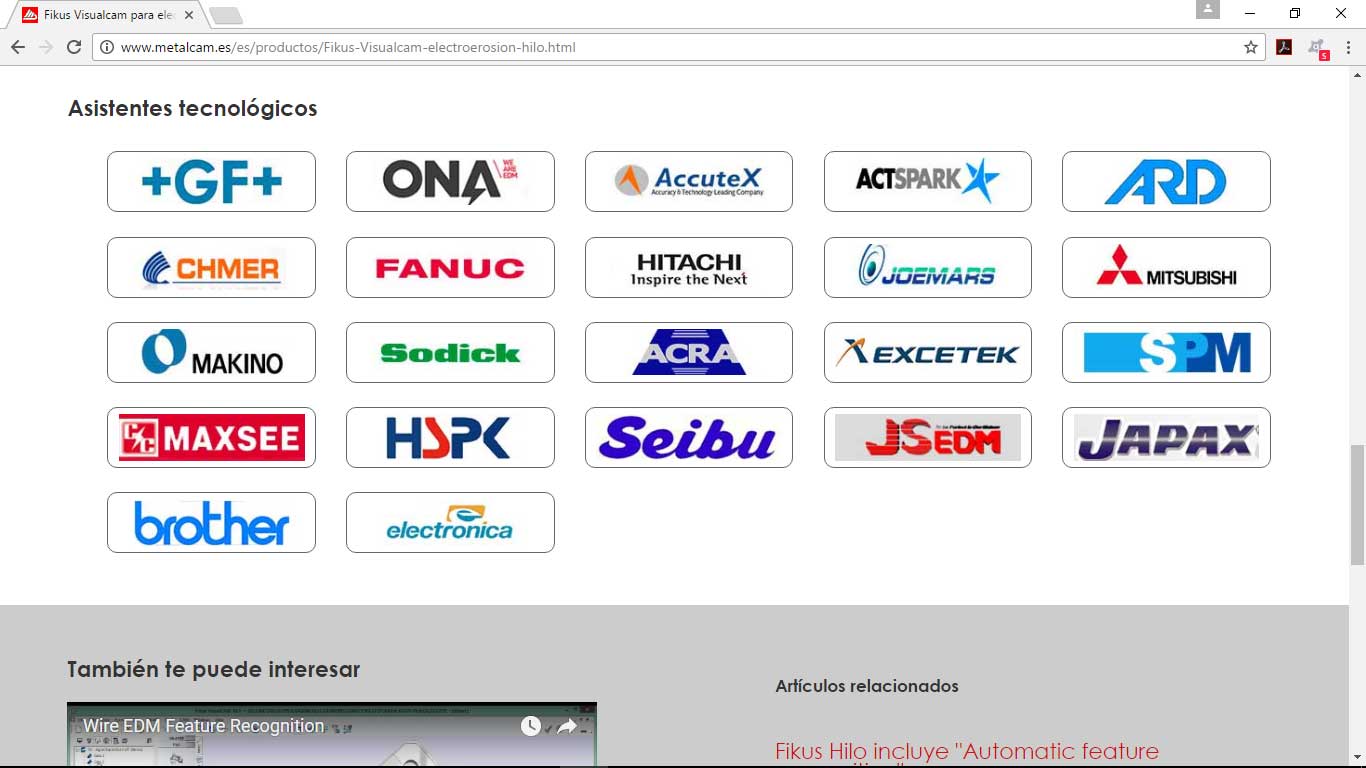Click the Asistentes tecnológicos heading
The height and width of the screenshot is (768, 1366).
point(192,108)
